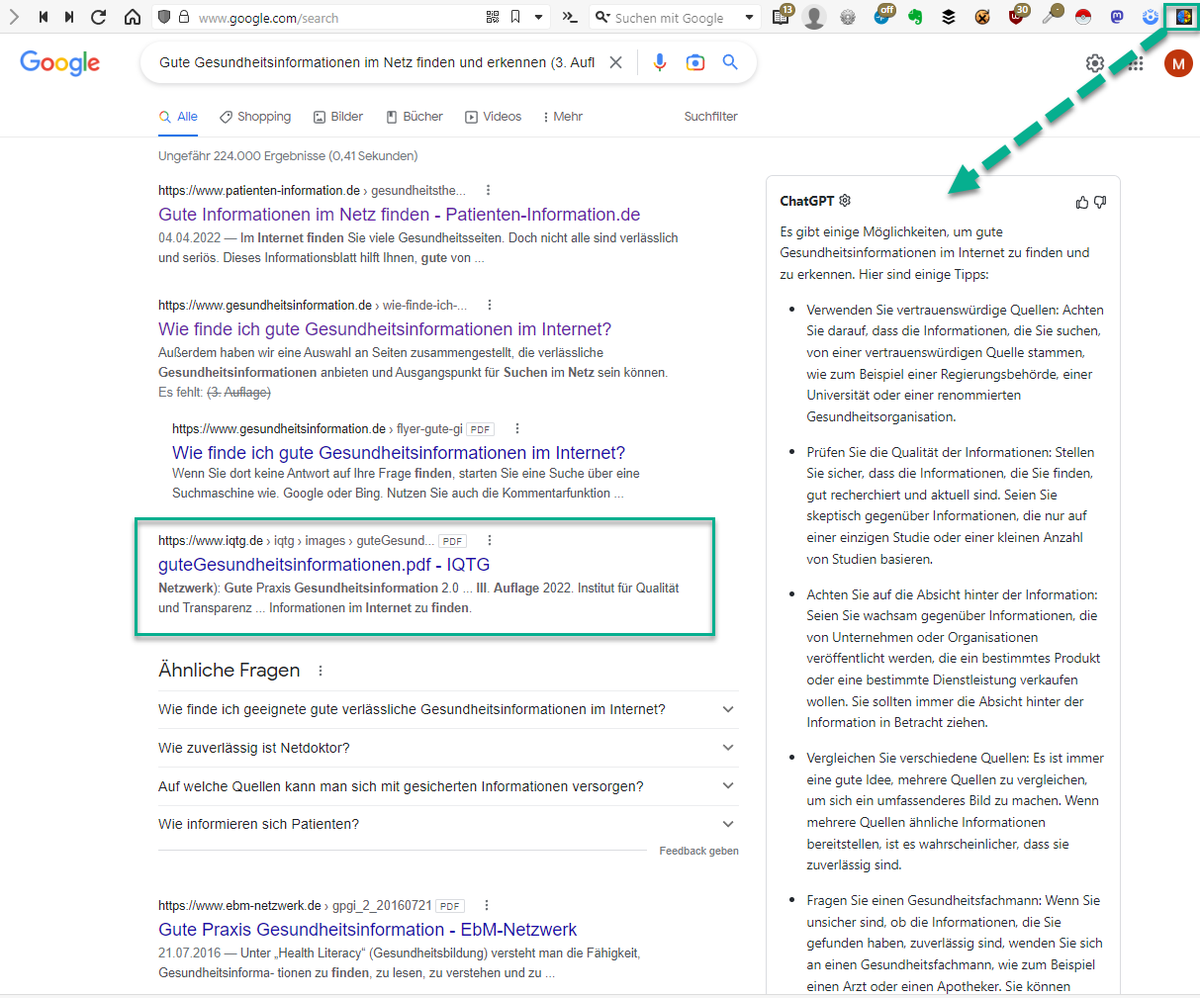Viewport: 1200px width, 998px height.
Task: Open ChatGPT panel settings gear
Action: coord(845,201)
